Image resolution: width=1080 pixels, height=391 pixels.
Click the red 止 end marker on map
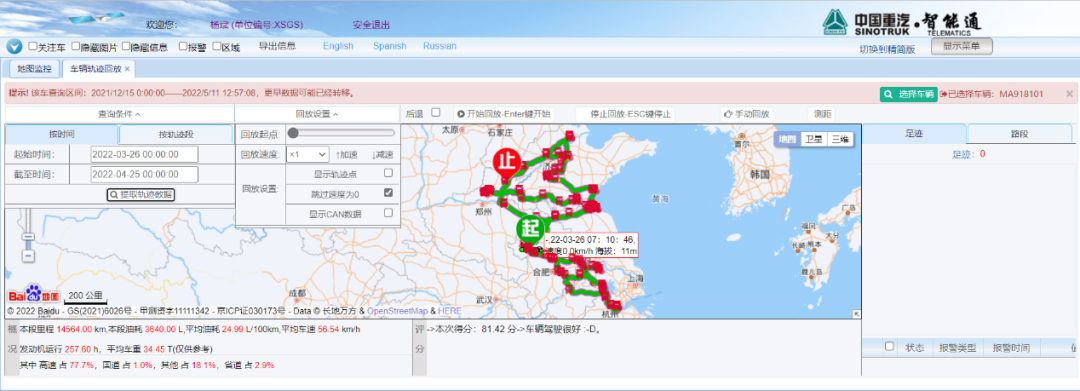(x=506, y=162)
